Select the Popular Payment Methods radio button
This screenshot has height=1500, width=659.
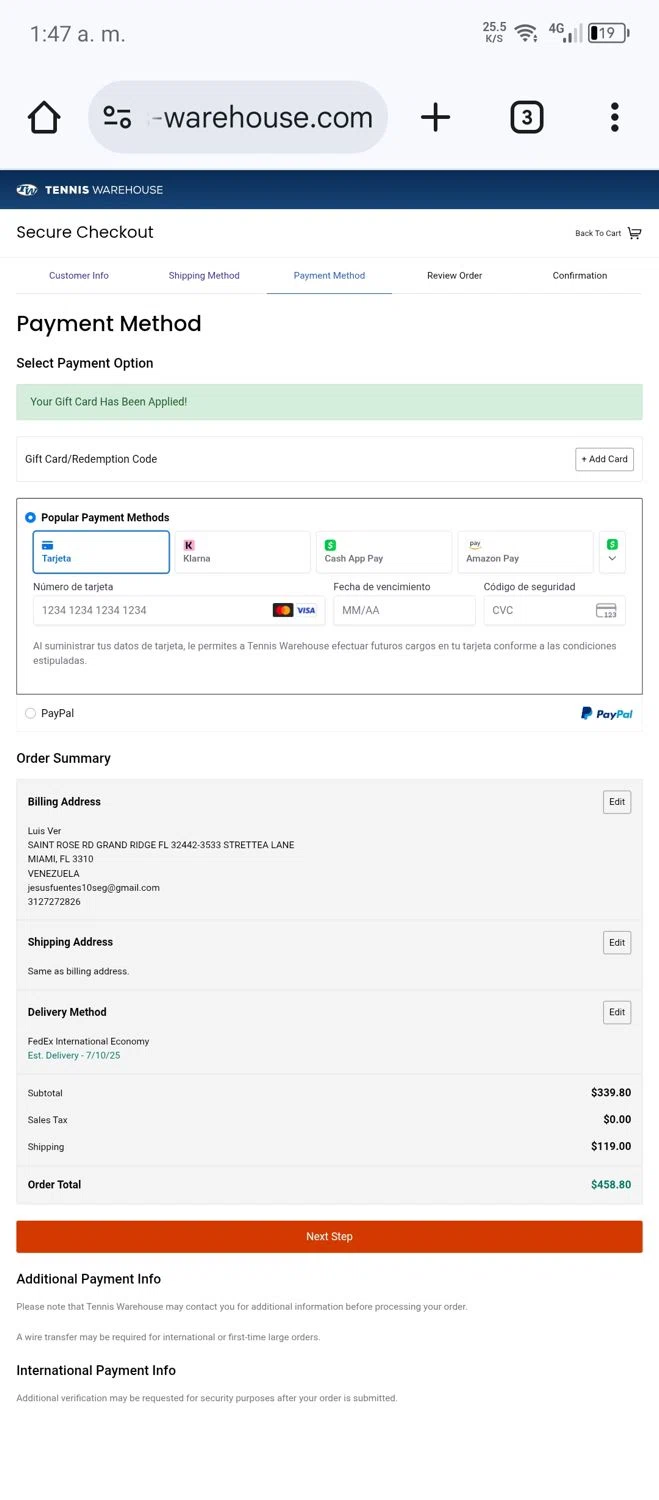click(30, 517)
